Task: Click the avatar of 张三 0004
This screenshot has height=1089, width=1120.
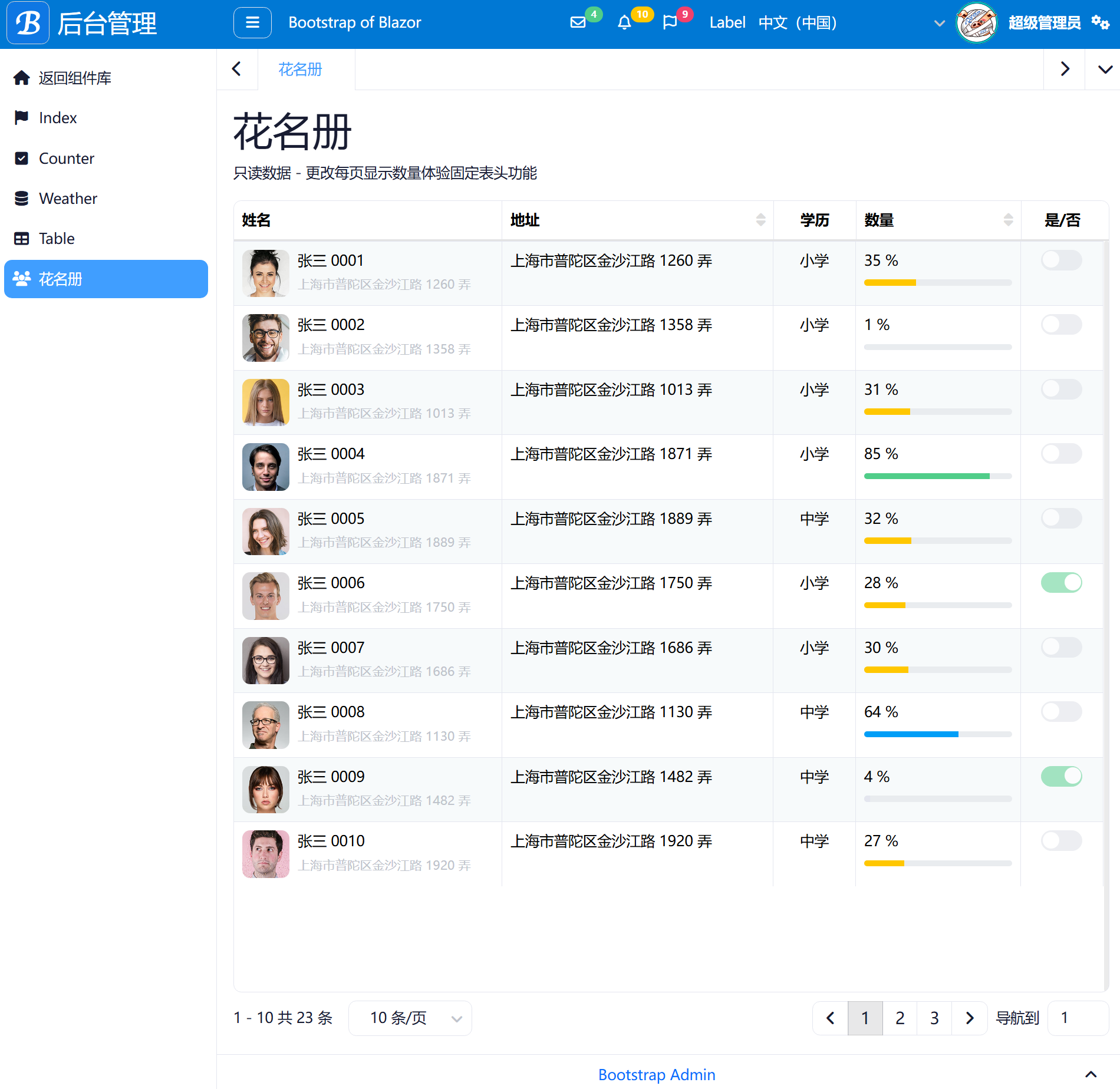Action: point(266,467)
